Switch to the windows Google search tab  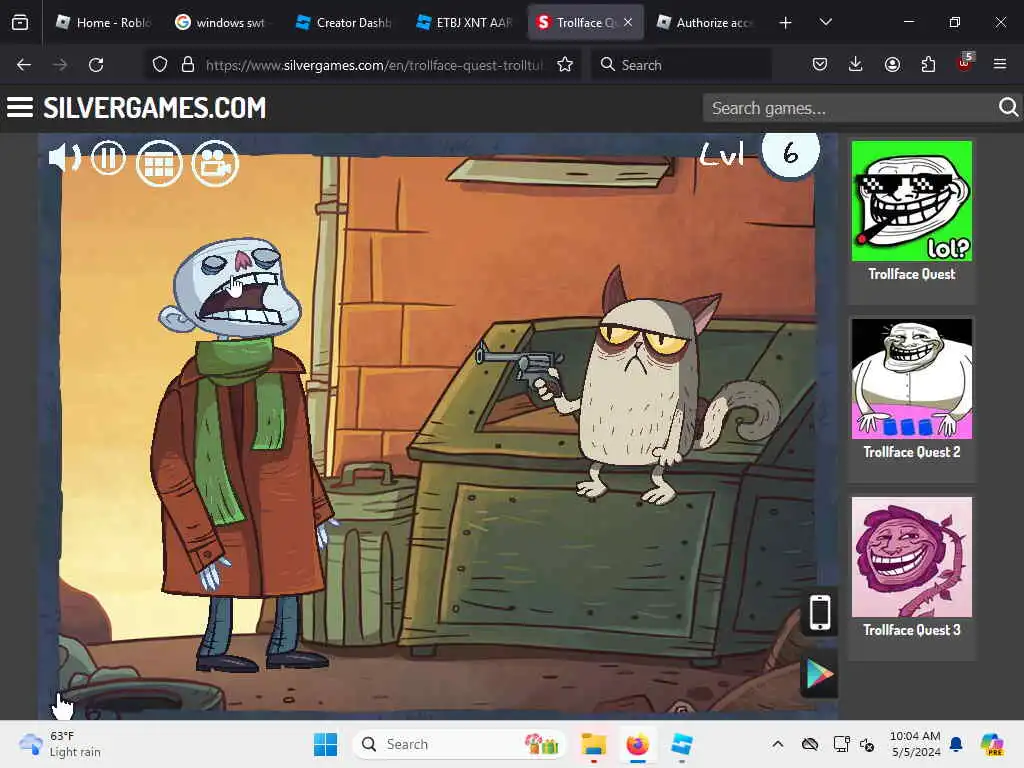(x=222, y=22)
